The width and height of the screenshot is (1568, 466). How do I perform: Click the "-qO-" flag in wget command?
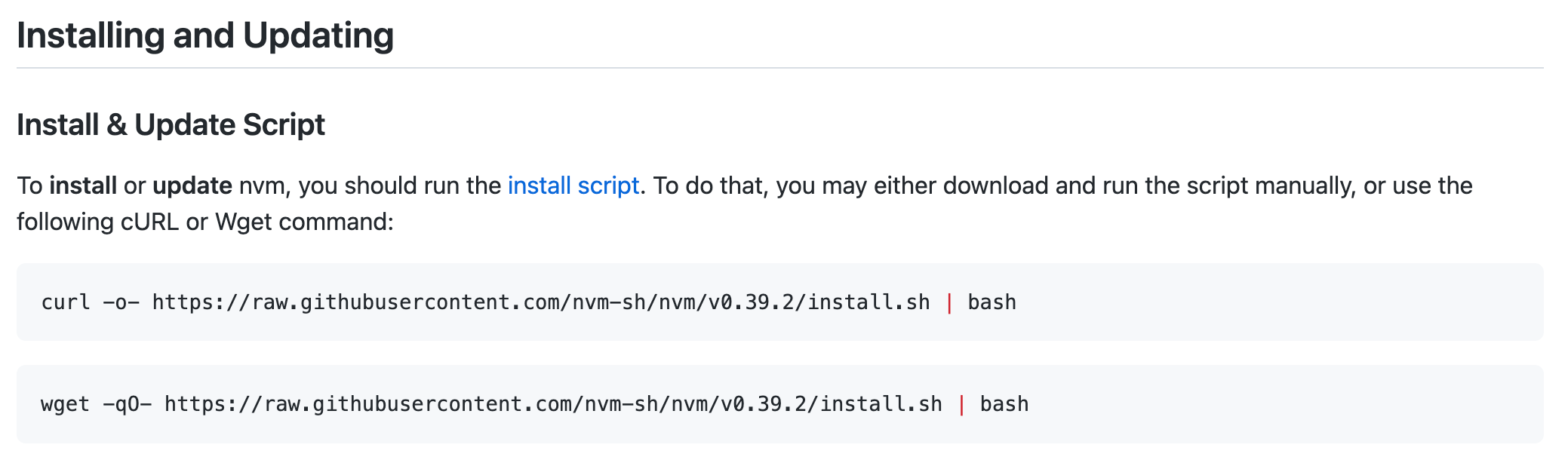coord(127,404)
